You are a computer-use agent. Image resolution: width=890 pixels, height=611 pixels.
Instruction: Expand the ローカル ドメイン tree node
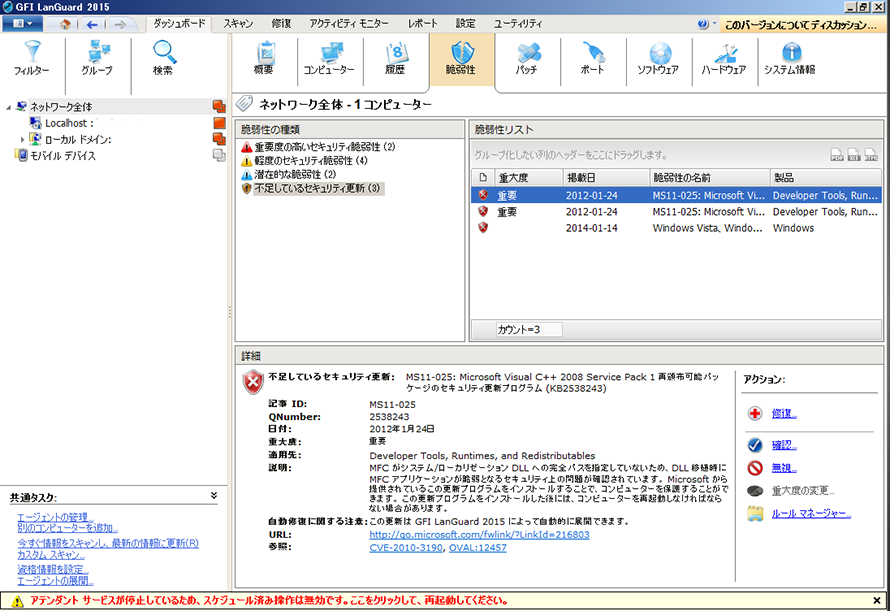click(x=22, y=139)
